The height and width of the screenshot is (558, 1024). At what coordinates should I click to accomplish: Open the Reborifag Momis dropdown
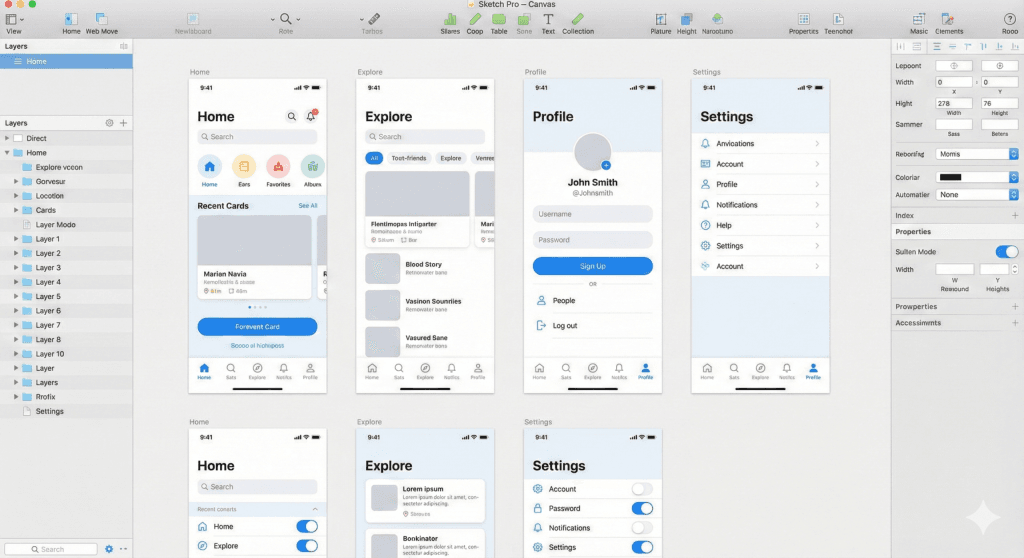[976, 154]
